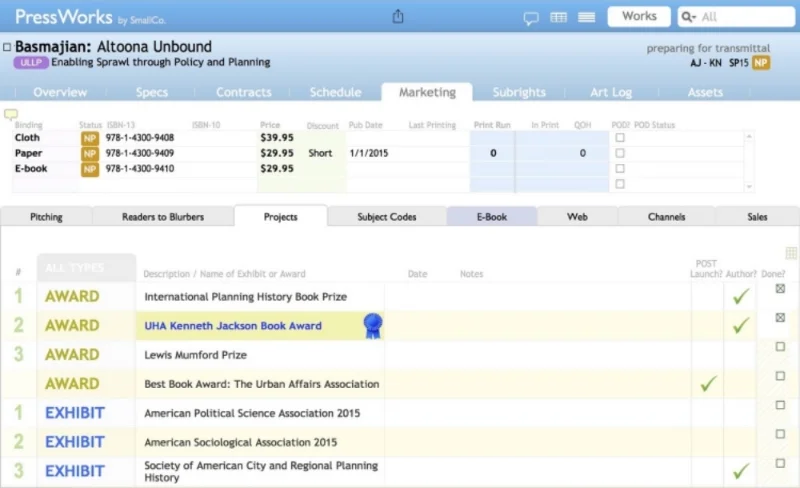800x488 pixels.
Task: Select UHA Kenneth Jackson Book Award entry
Action: point(233,326)
